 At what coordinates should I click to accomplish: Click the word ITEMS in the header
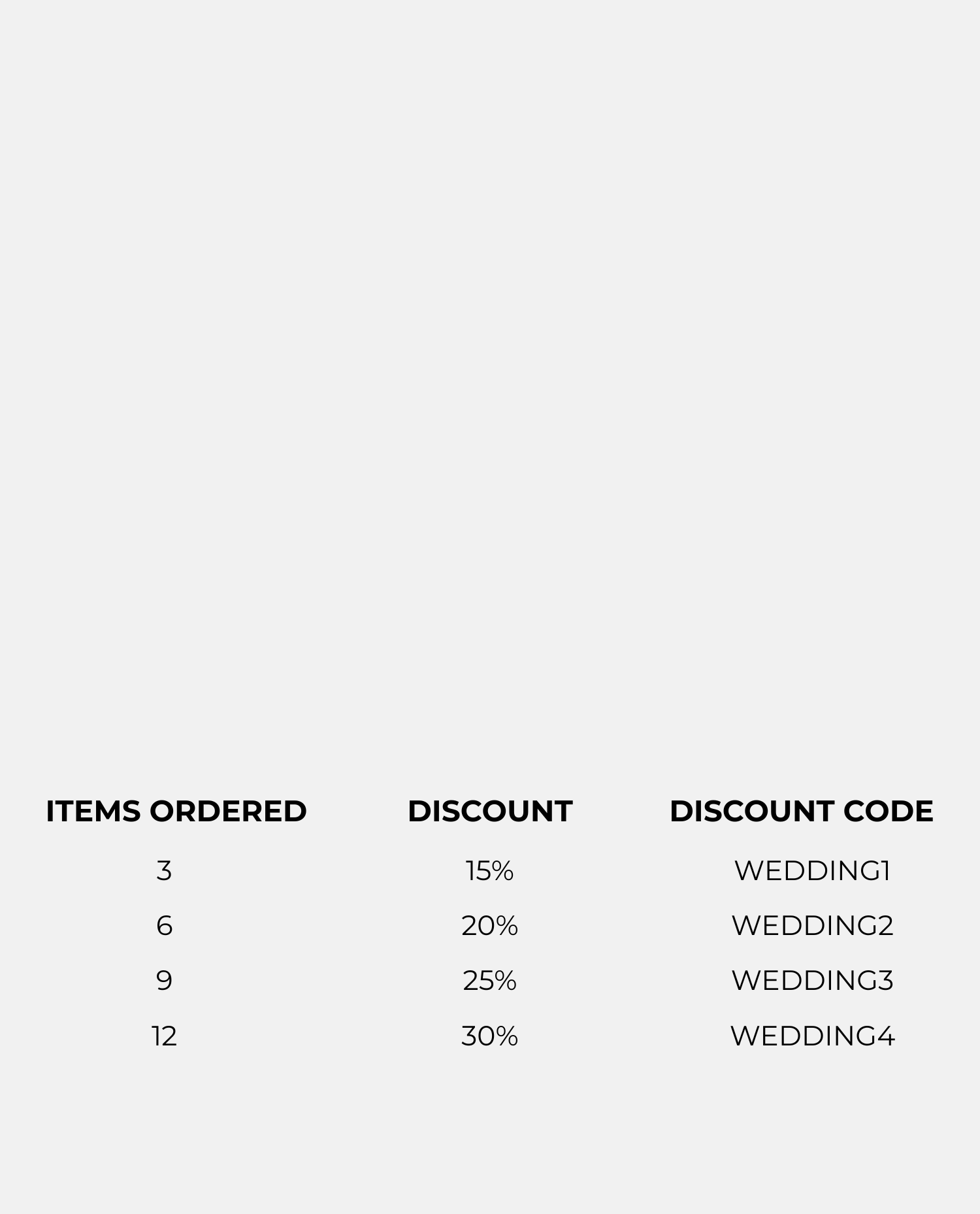point(93,812)
